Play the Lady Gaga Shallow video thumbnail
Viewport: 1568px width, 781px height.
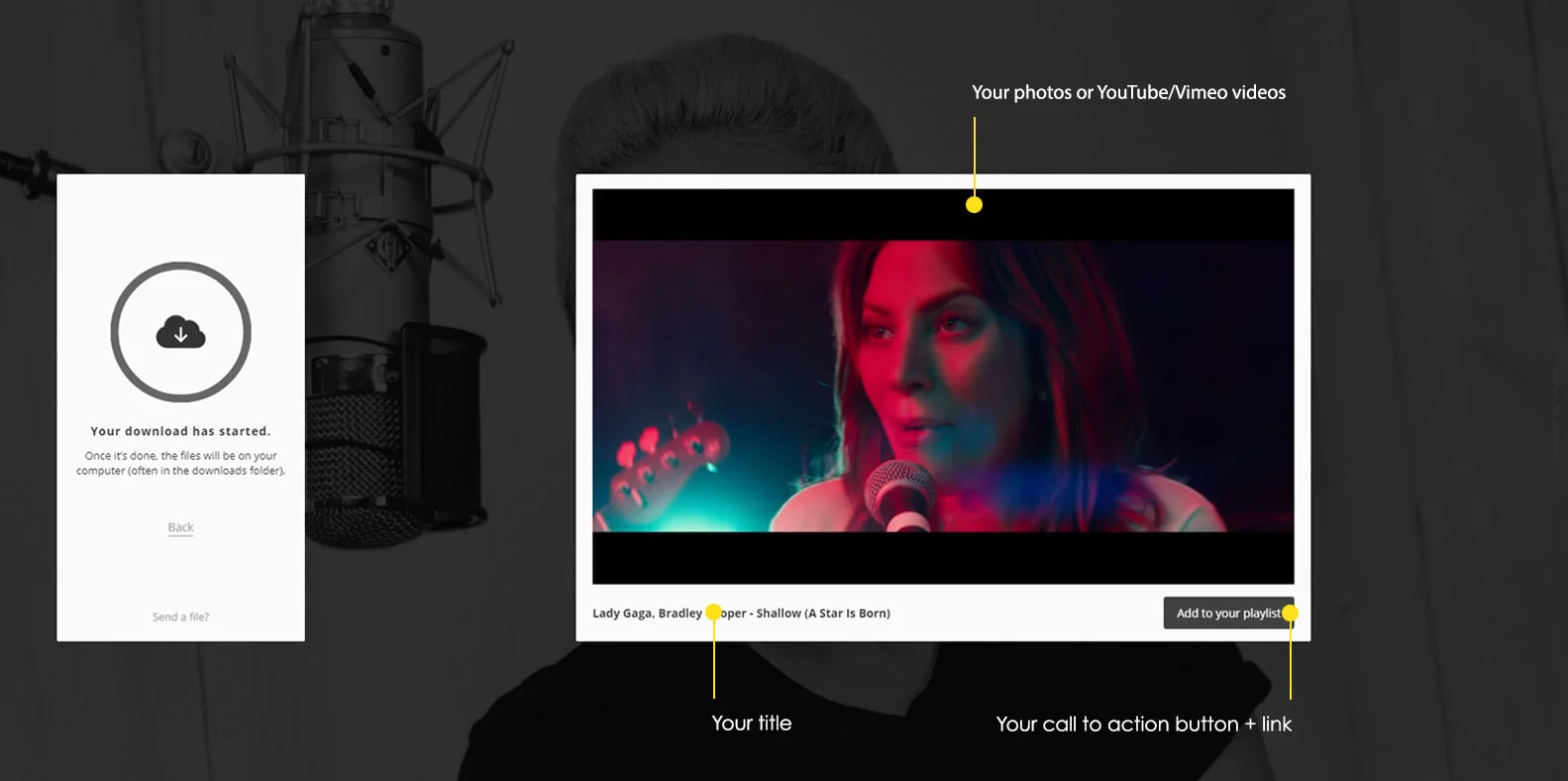pos(943,387)
